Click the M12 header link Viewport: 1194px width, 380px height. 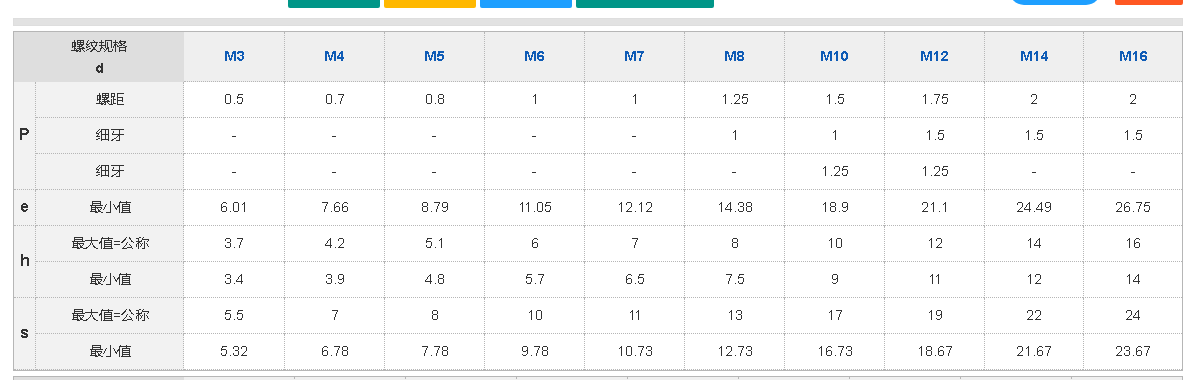[934, 56]
